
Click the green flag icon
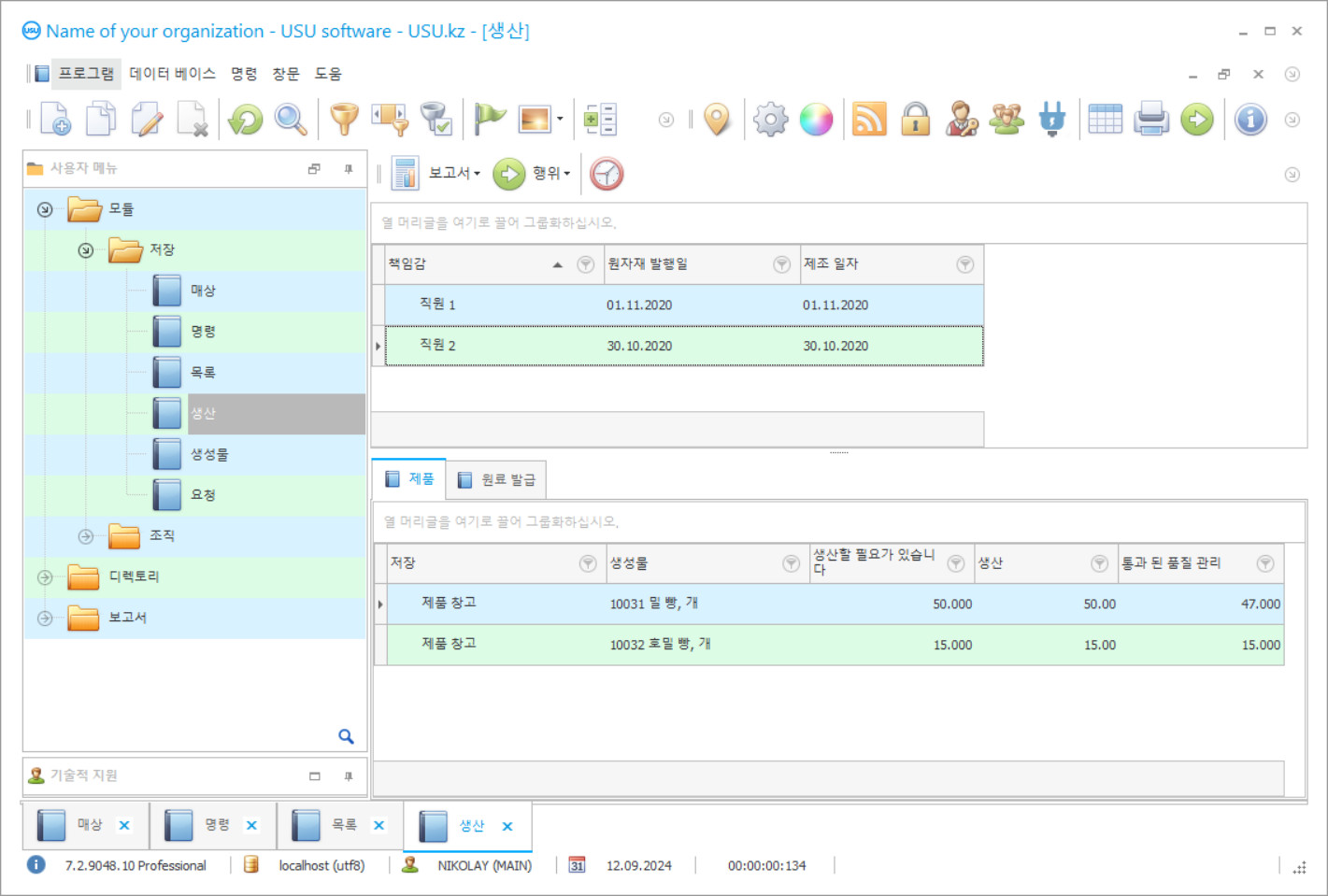pyautogui.click(x=489, y=119)
